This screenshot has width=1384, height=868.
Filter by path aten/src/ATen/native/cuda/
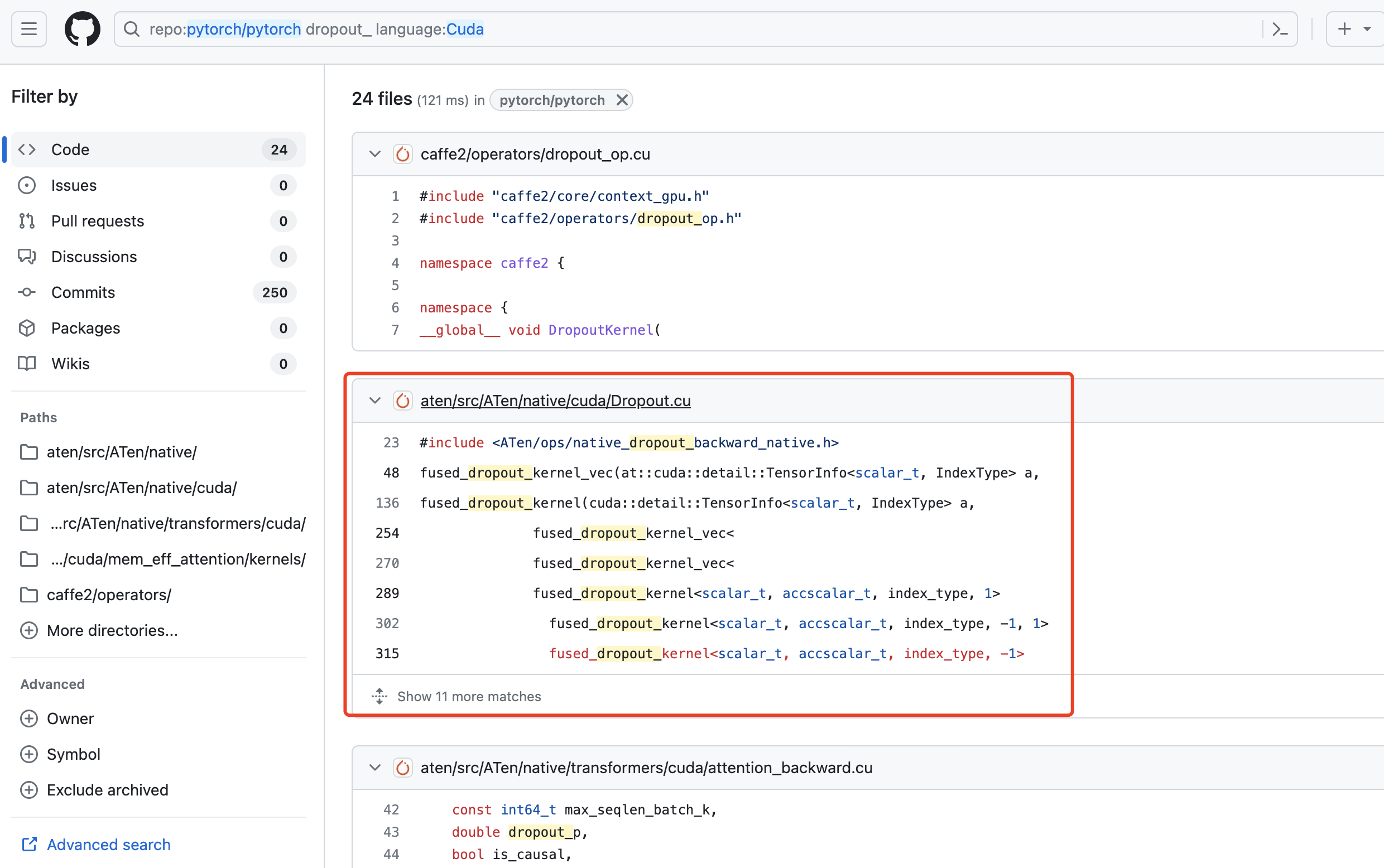point(141,488)
